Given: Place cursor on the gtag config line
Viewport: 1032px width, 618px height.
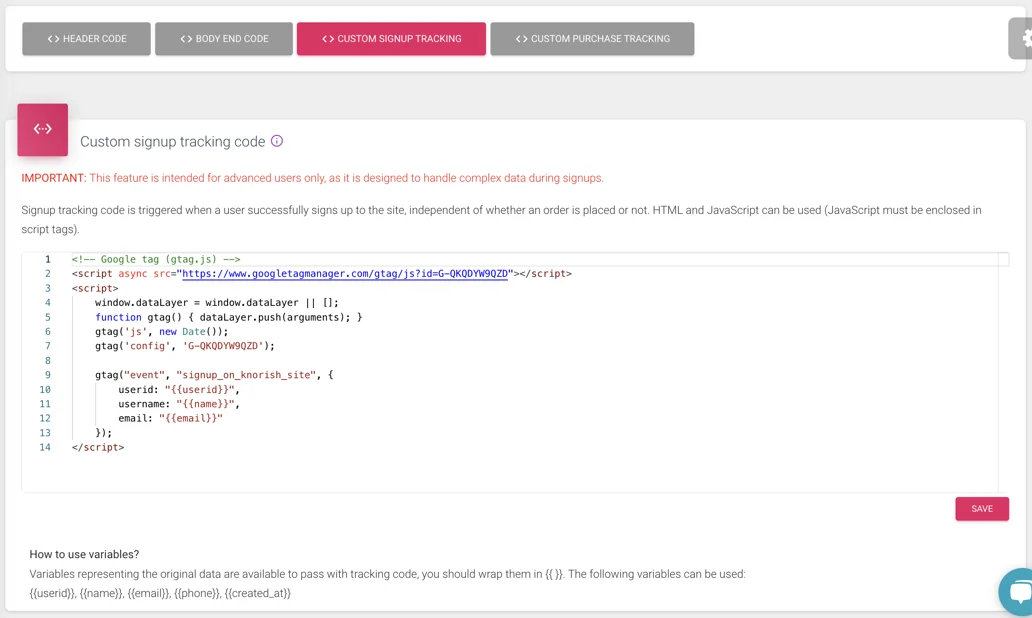Looking at the screenshot, I should (x=185, y=346).
